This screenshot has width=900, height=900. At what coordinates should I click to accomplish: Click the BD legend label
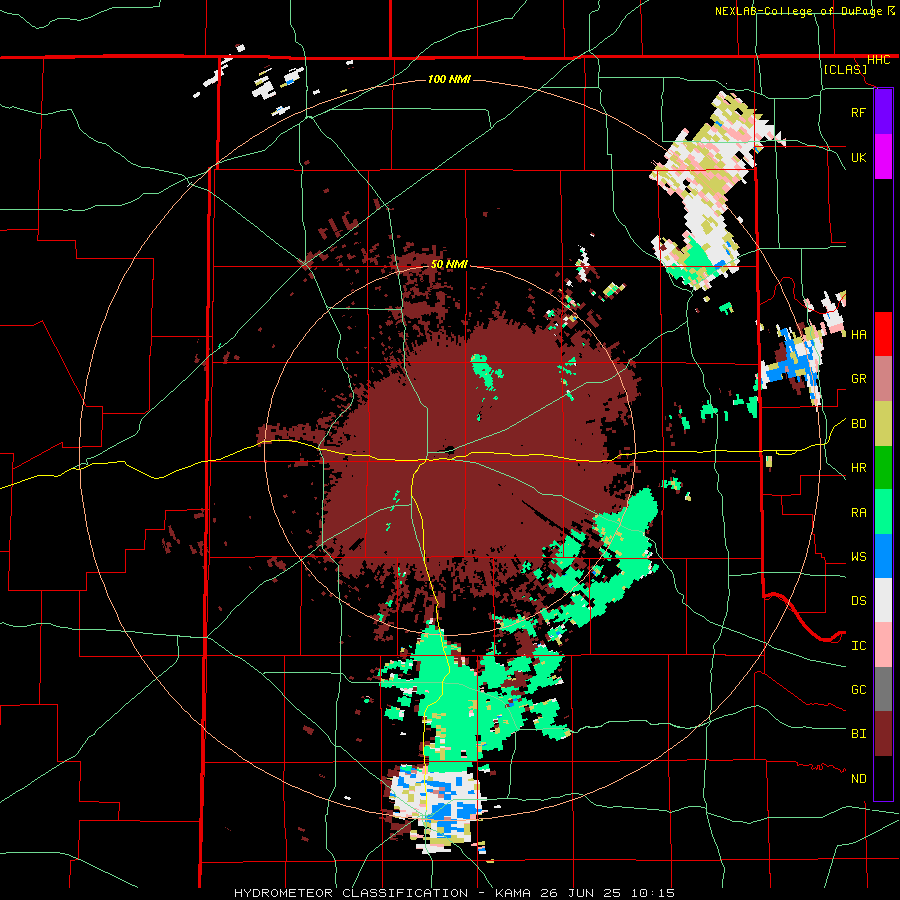(859, 424)
